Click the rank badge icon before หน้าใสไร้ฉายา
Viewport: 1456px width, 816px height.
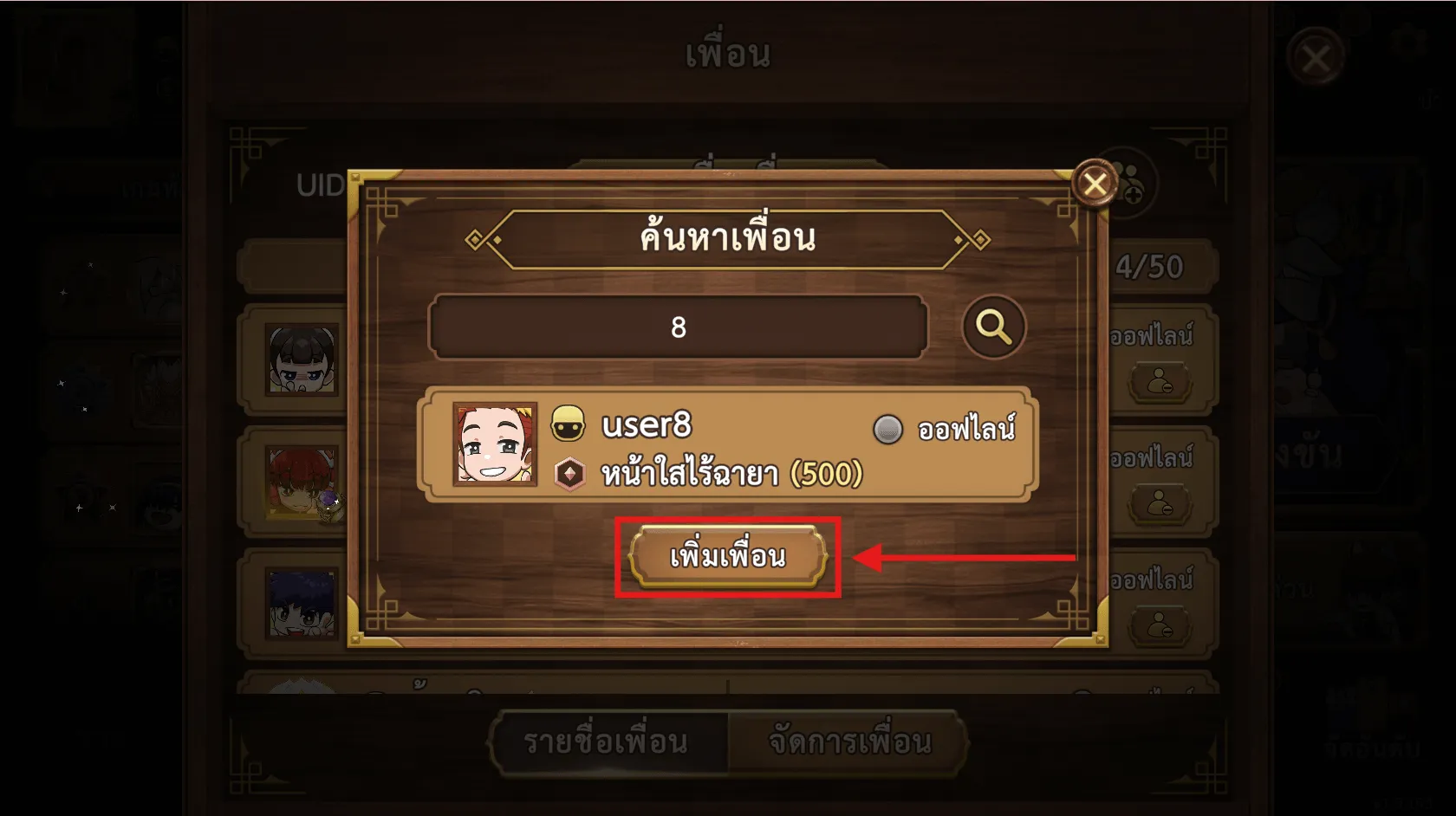point(569,474)
